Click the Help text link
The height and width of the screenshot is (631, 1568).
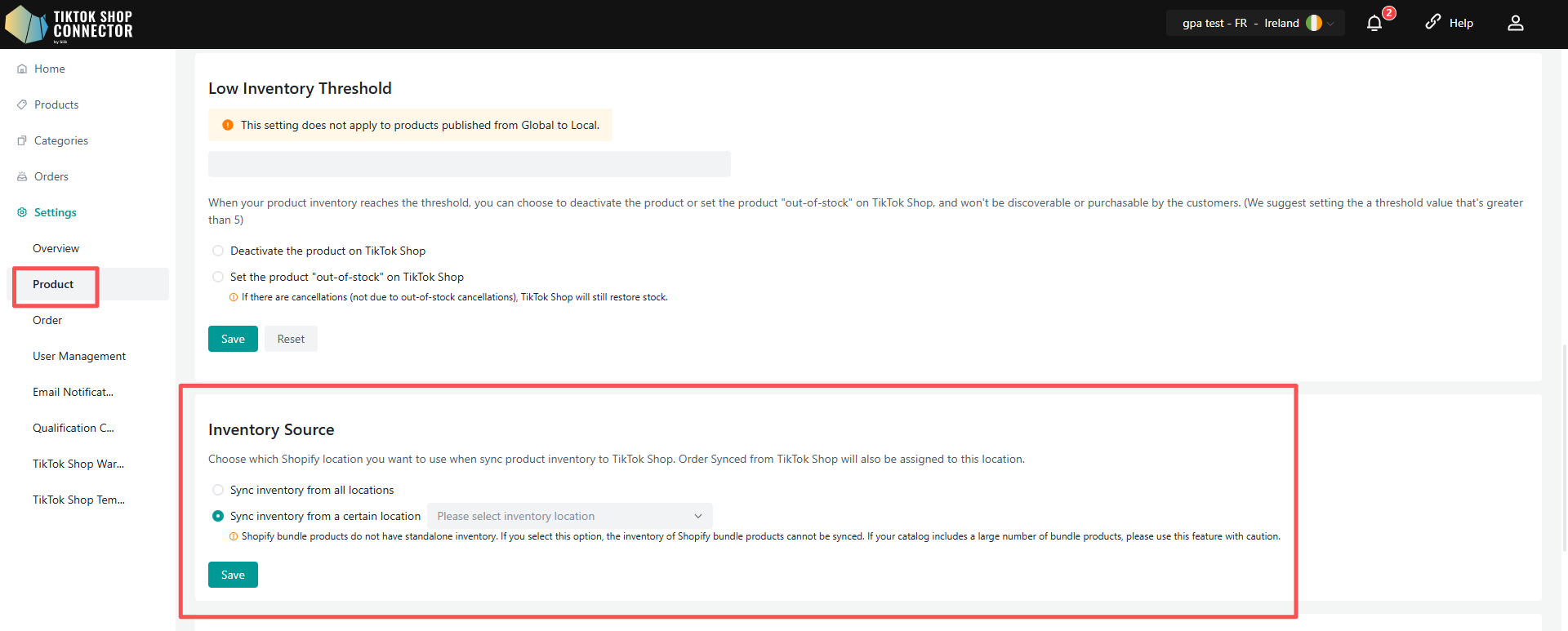point(1461,24)
